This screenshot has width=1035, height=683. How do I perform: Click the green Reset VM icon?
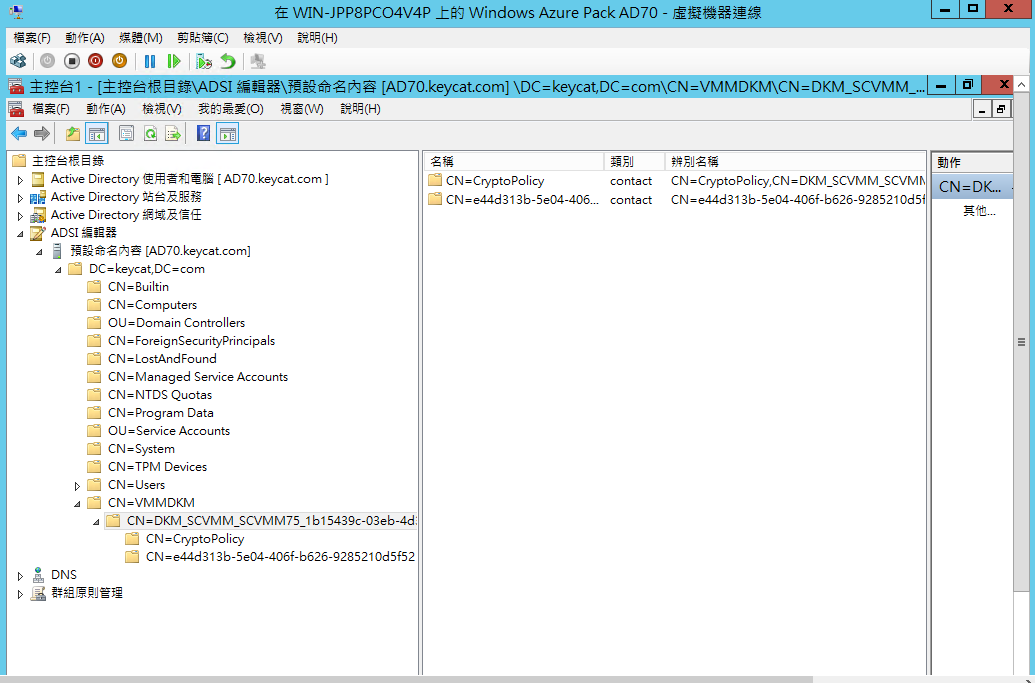(x=174, y=61)
